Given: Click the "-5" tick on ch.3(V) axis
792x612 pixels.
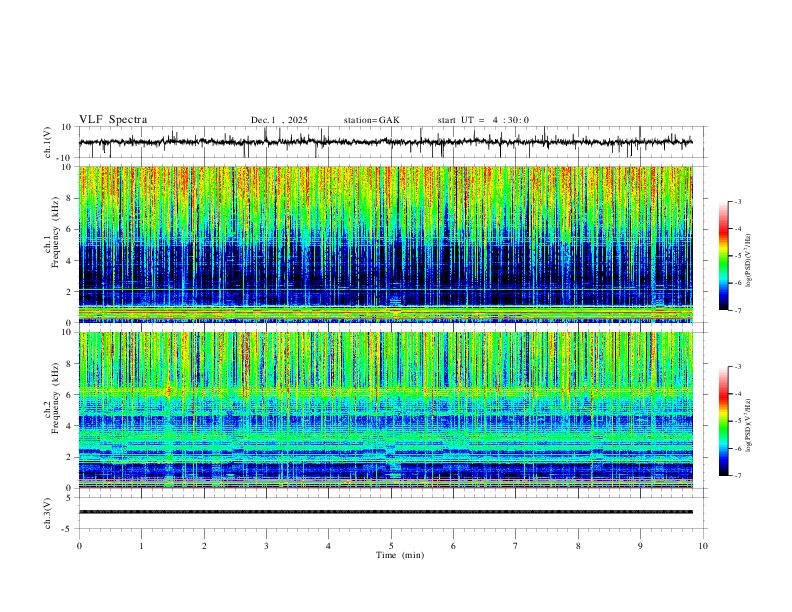Looking at the screenshot, I should tap(68, 529).
